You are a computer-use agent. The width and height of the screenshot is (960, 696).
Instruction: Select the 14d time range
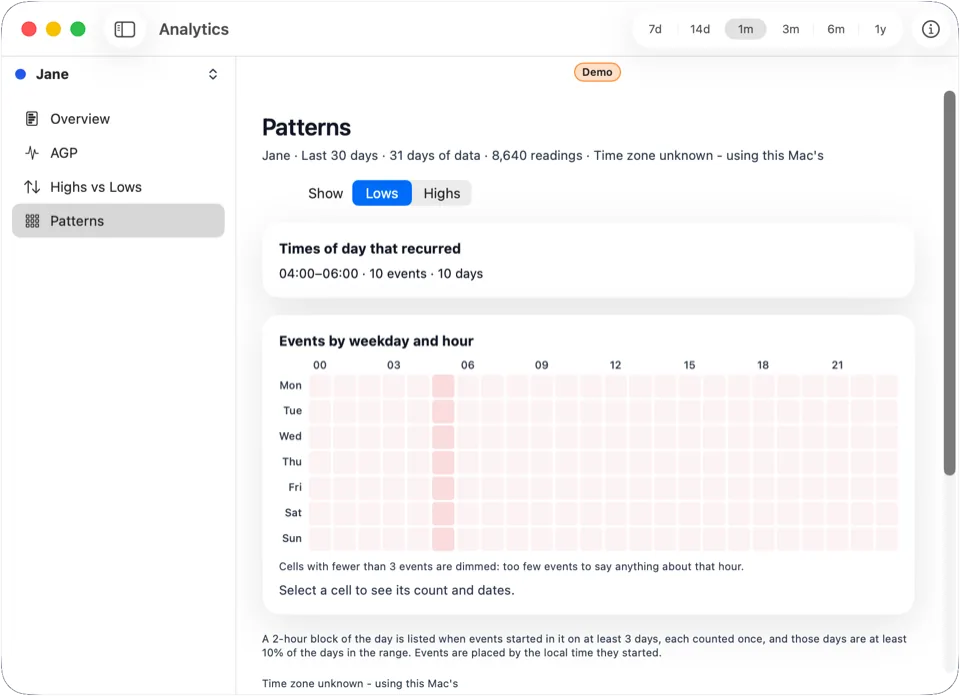coord(700,29)
